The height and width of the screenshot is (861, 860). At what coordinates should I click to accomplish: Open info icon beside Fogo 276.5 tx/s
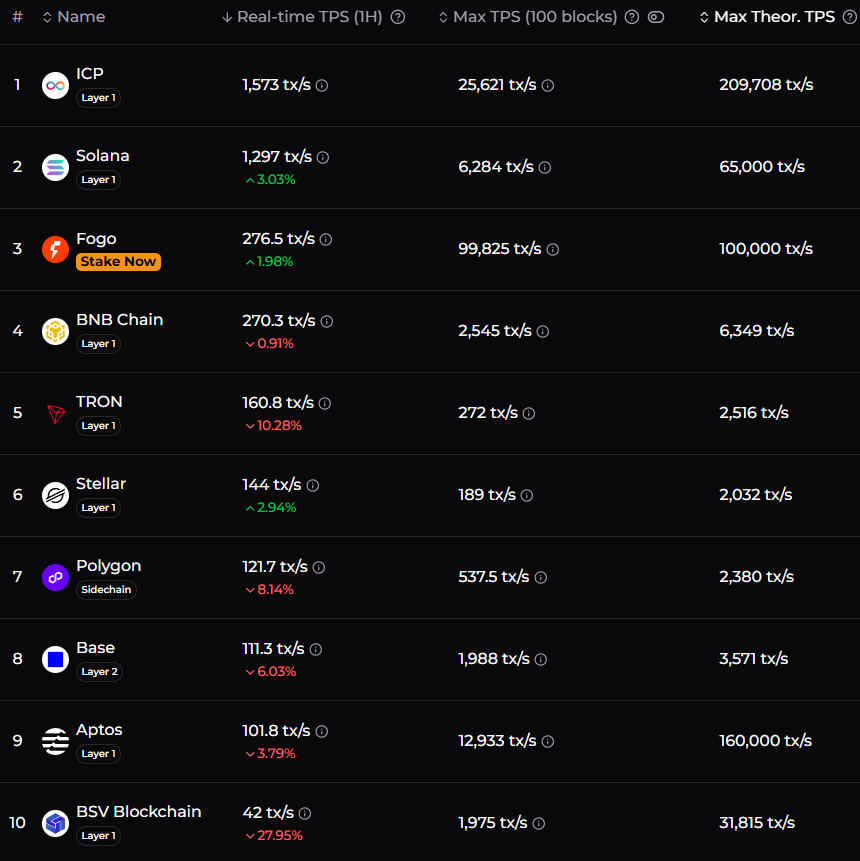(326, 239)
